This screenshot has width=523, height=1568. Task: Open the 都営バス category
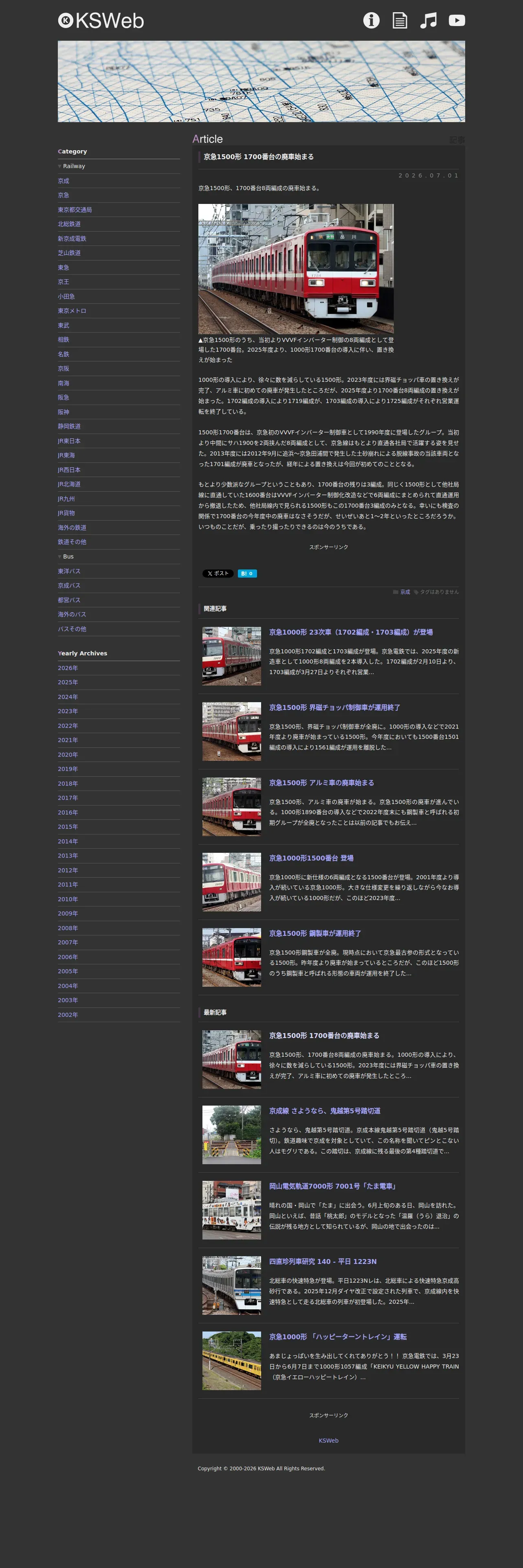click(69, 600)
